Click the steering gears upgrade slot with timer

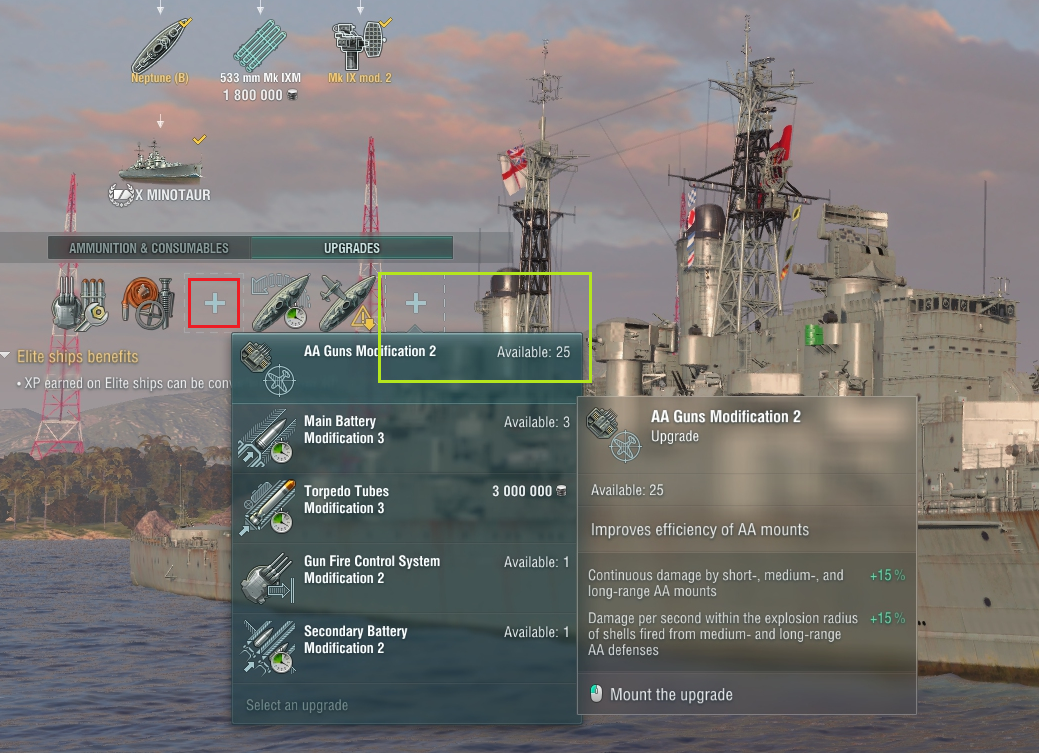(281, 303)
